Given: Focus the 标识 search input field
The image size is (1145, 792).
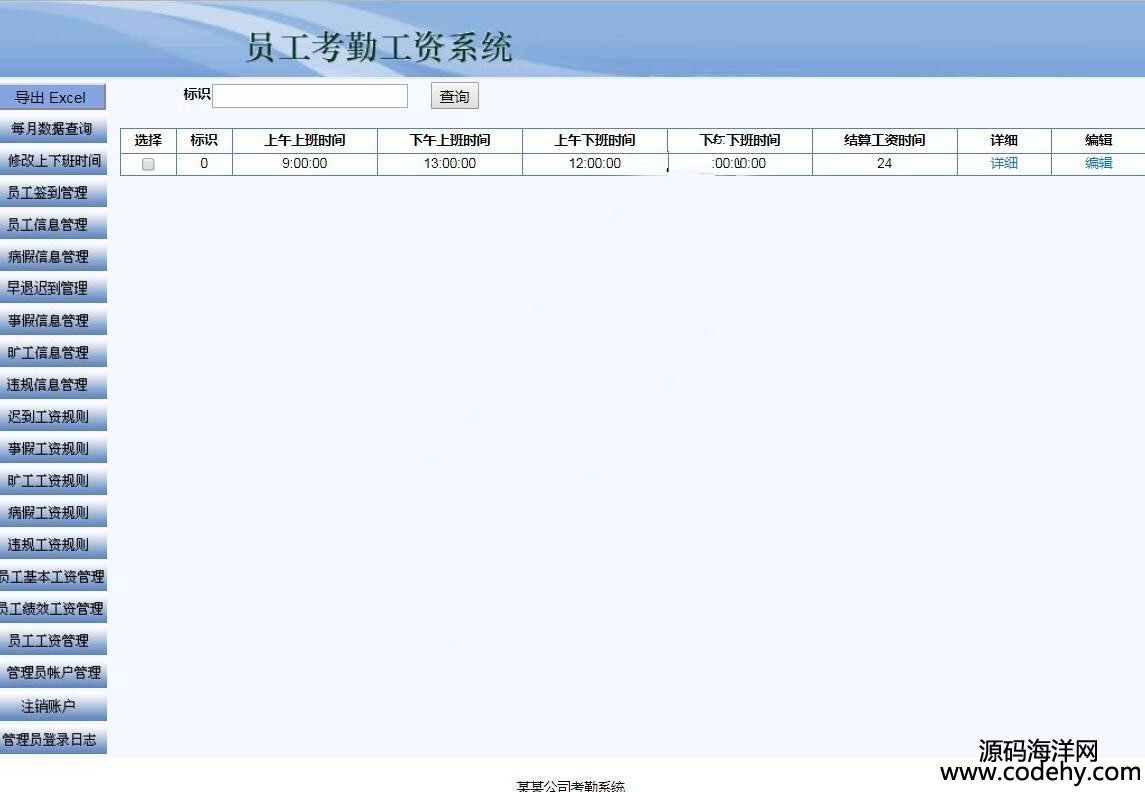Looking at the screenshot, I should pyautogui.click(x=310, y=96).
